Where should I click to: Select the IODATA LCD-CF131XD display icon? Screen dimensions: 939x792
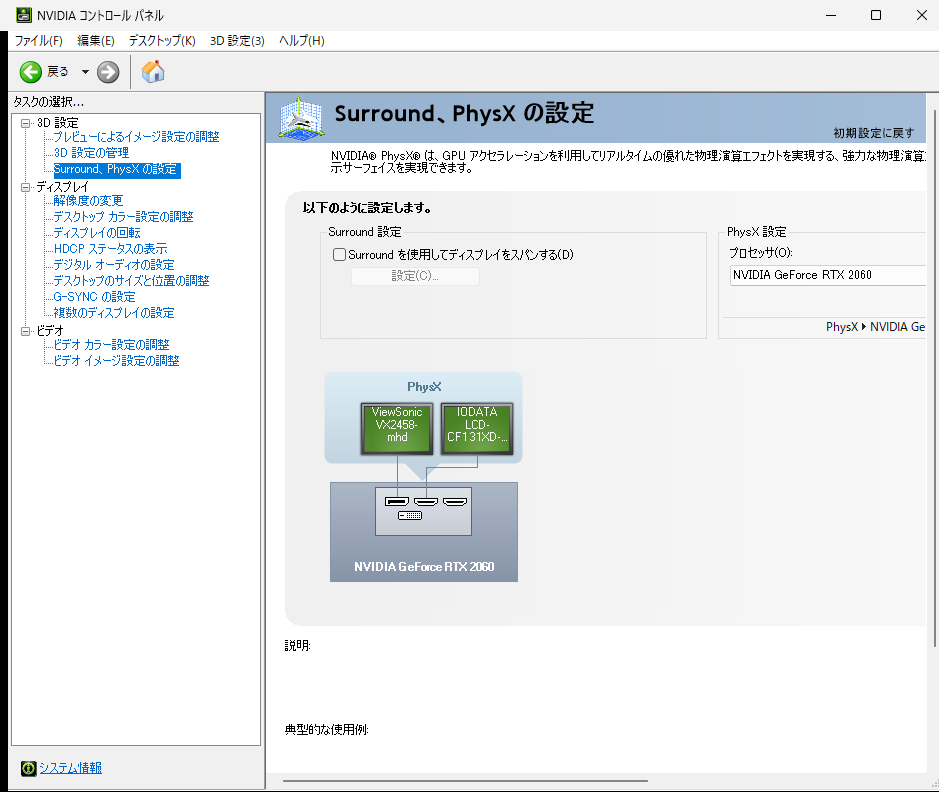(477, 428)
